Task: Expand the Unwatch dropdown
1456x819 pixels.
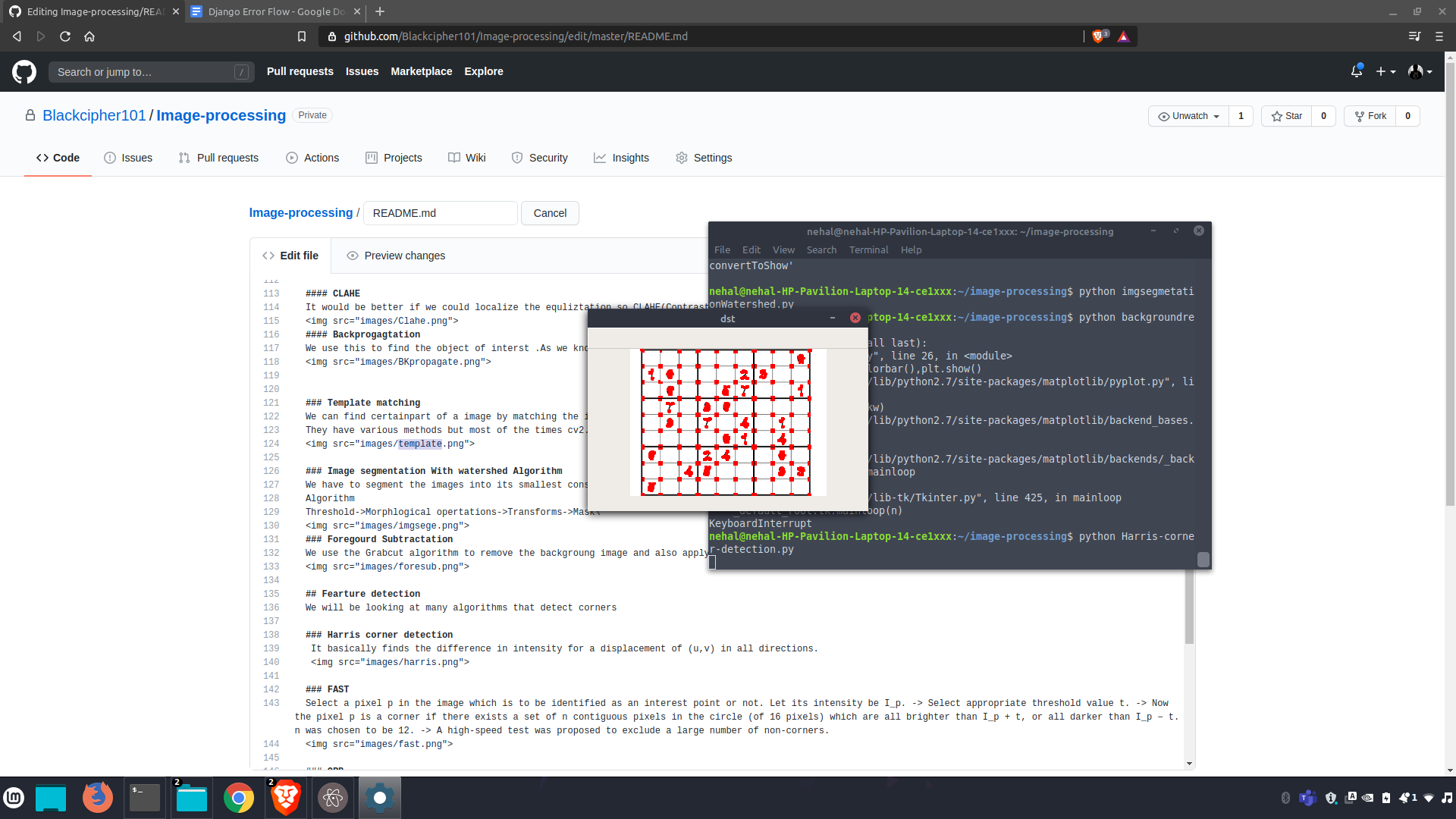Action: [x=1188, y=116]
